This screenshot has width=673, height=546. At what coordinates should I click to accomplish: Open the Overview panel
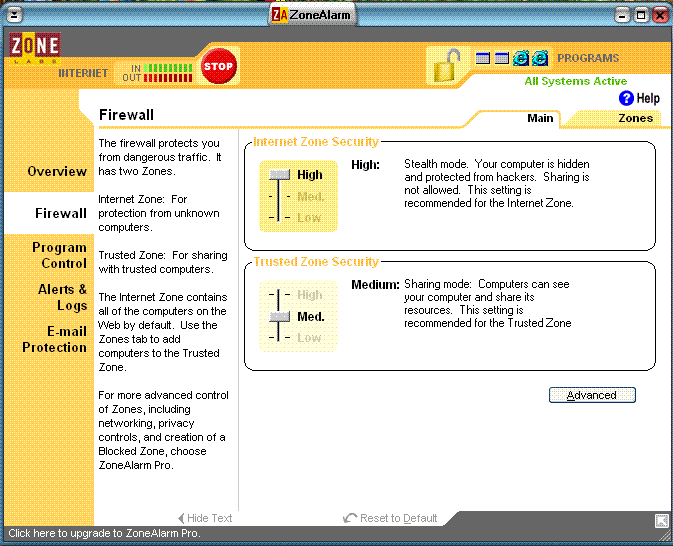[57, 171]
